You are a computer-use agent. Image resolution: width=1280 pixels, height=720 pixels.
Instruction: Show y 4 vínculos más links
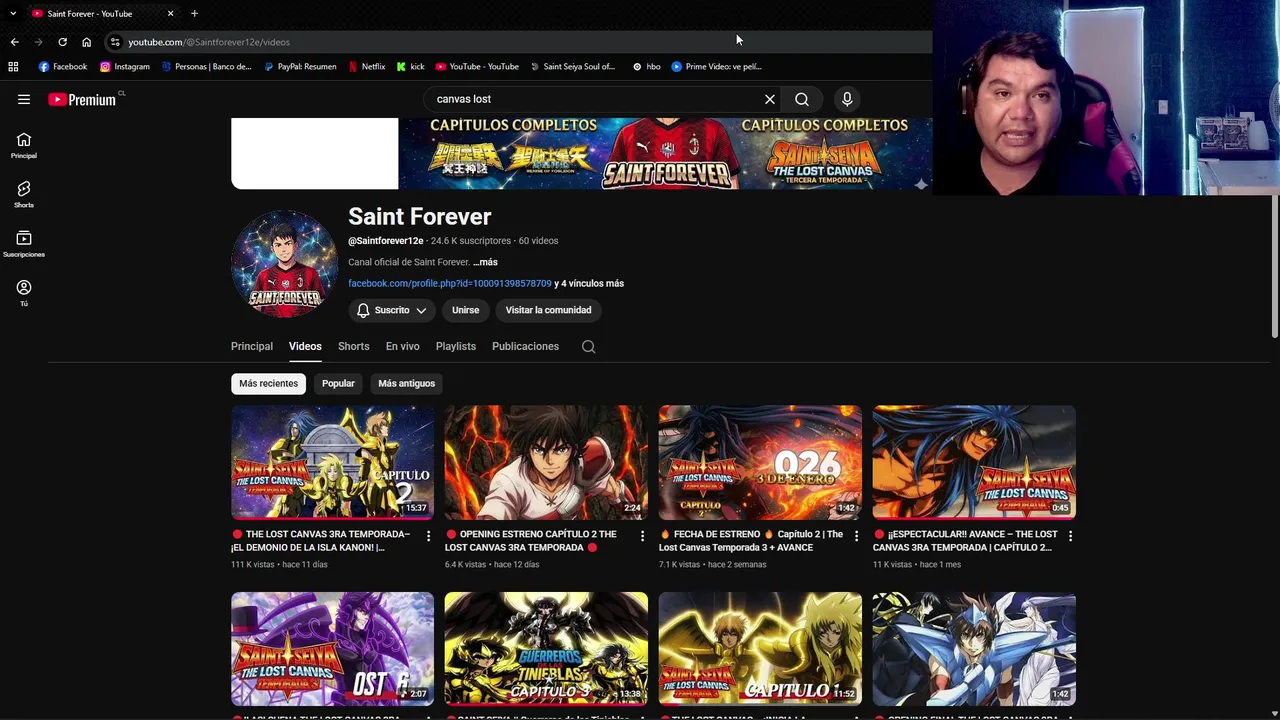589,283
